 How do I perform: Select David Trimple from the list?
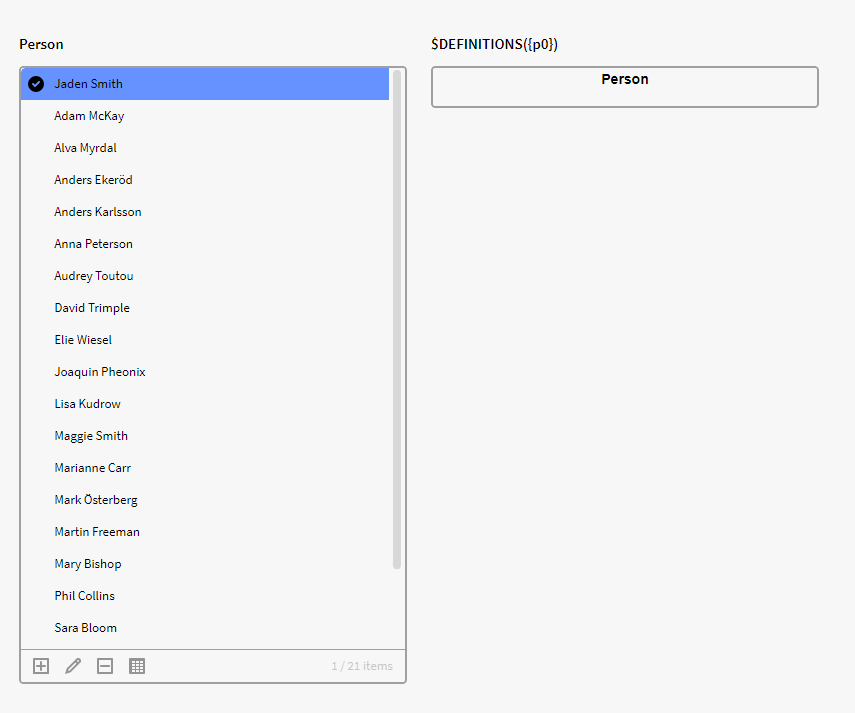[92, 308]
